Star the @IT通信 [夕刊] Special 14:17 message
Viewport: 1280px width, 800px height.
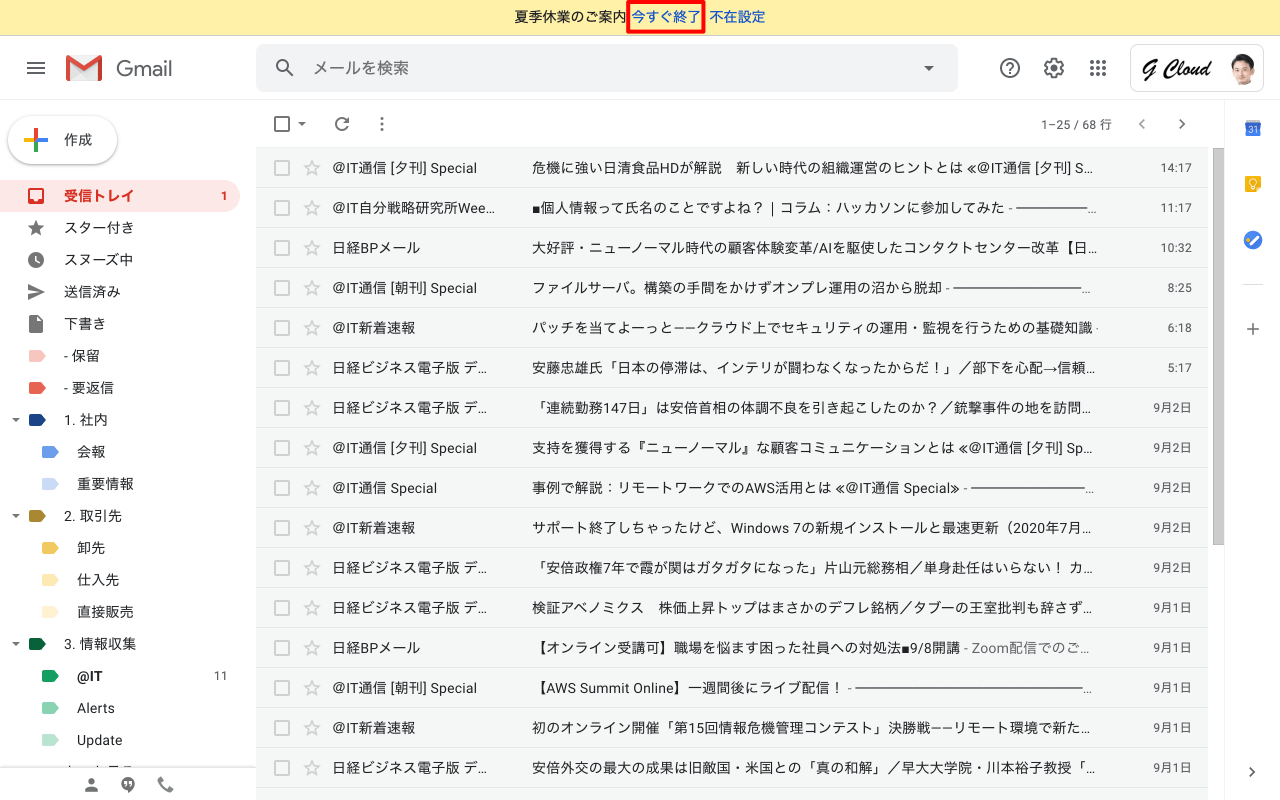312,168
